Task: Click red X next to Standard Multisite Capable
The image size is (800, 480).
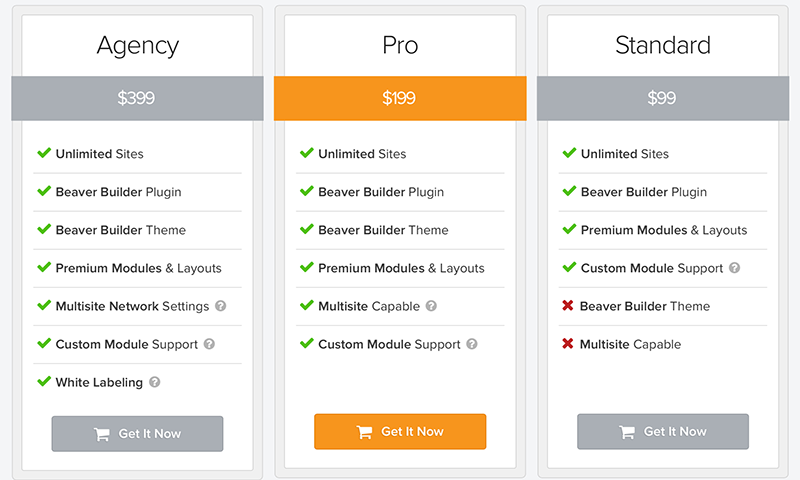Action: click(x=568, y=343)
